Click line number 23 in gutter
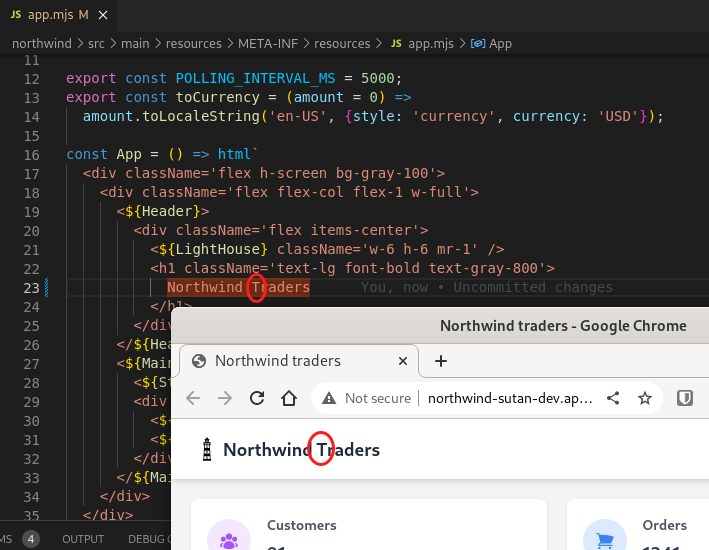Screen dimensions: 709x550 tap(32, 288)
